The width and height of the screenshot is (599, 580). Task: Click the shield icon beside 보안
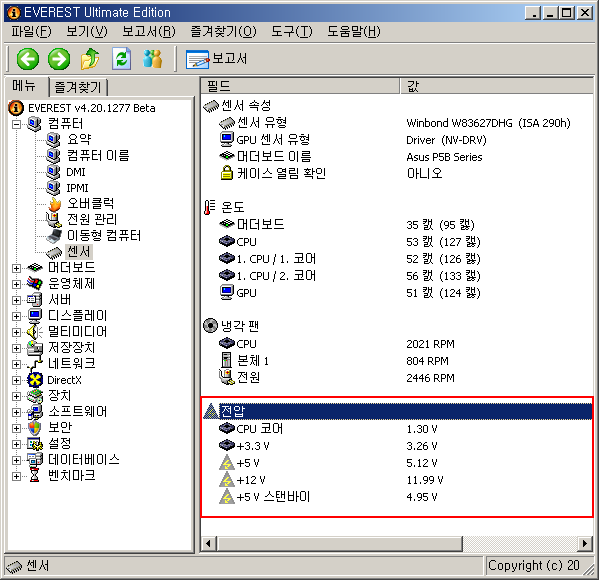[35, 428]
